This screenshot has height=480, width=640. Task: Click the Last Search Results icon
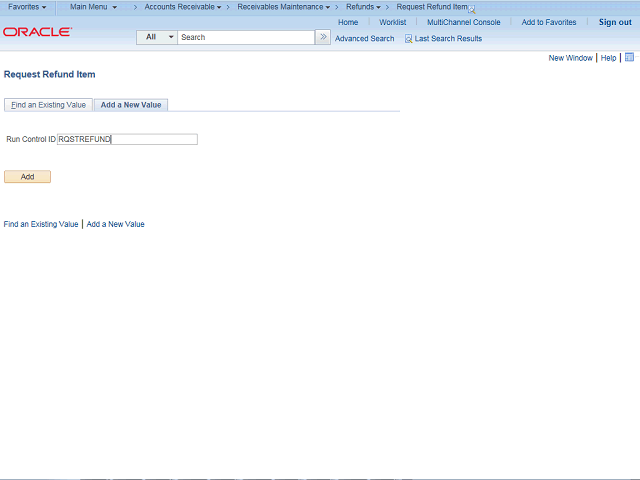point(408,39)
